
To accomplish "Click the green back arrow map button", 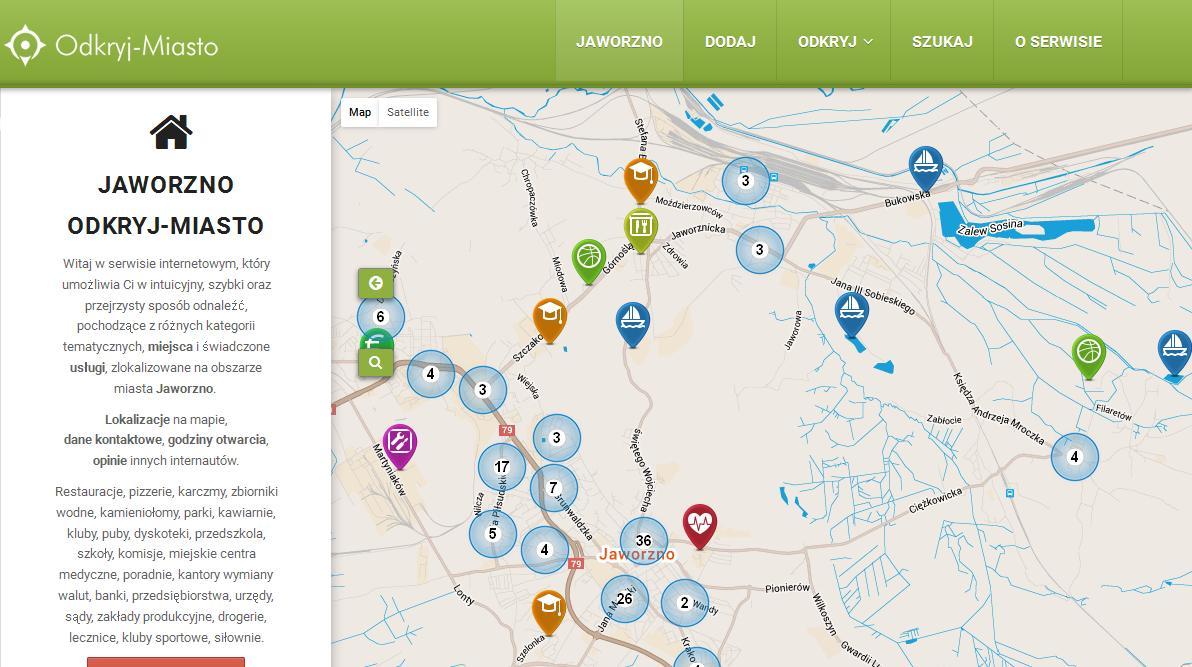I will tap(376, 283).
